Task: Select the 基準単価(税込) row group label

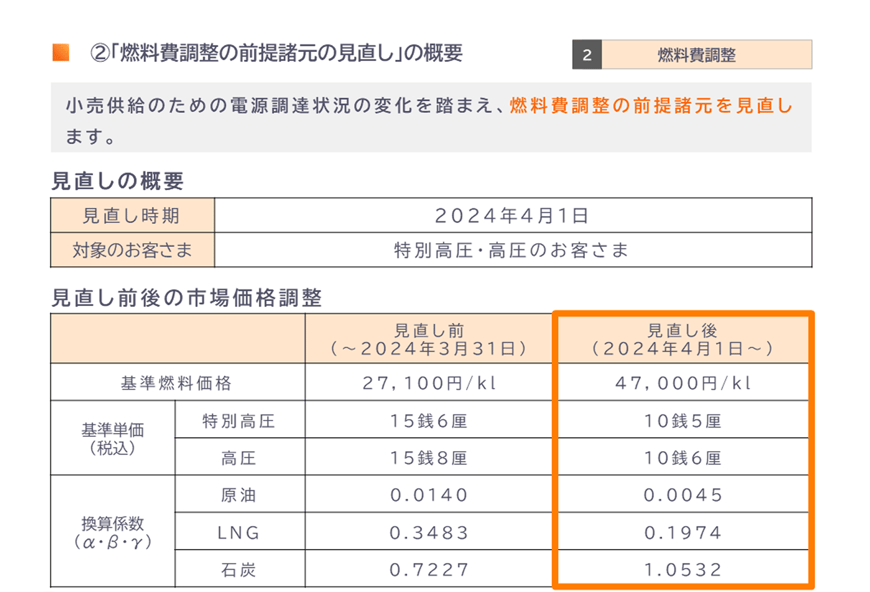Action: tap(112, 439)
